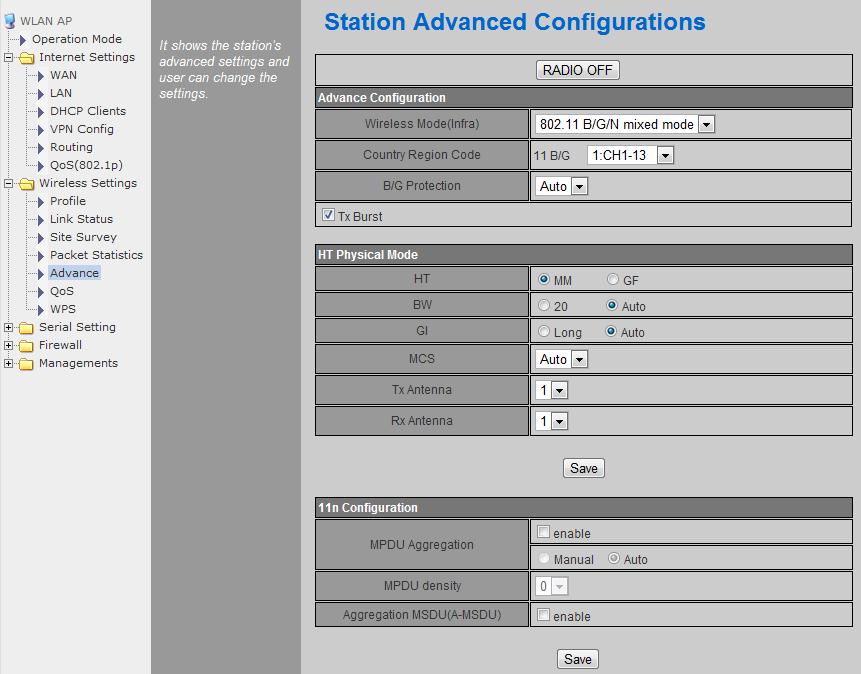This screenshot has height=674, width=861.
Task: Open the Tx Antenna dropdown
Action: [x=551, y=391]
